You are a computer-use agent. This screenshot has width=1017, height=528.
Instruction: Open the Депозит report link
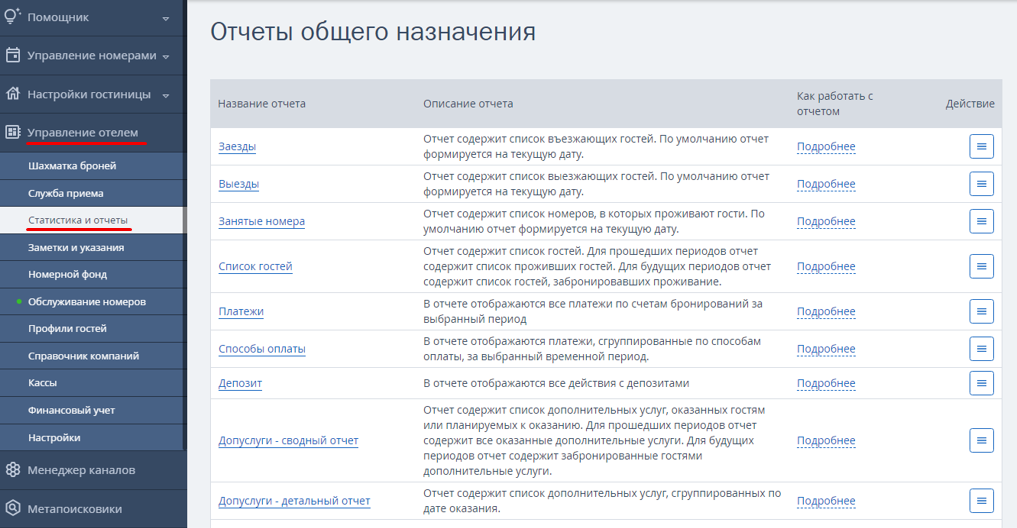click(240, 383)
